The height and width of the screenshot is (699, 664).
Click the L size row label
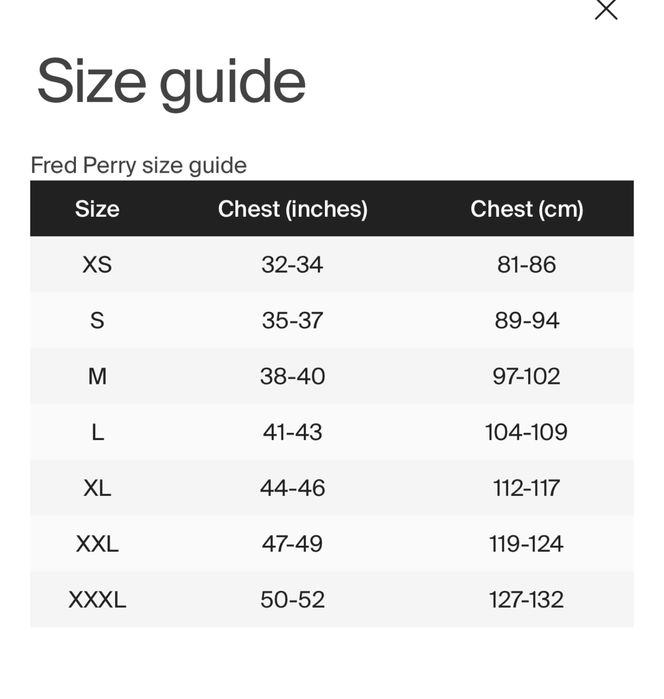pos(97,432)
